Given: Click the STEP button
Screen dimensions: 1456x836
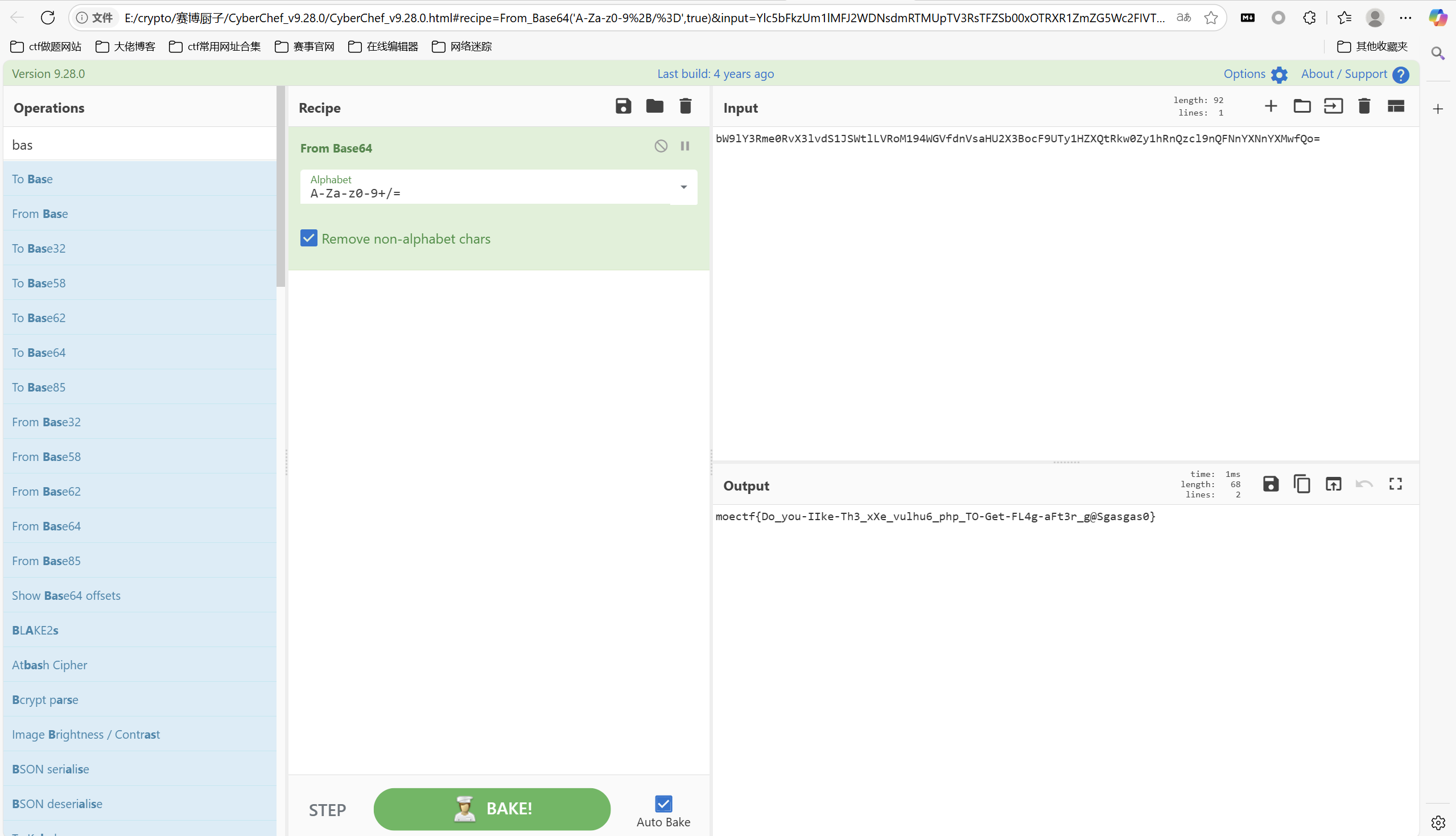Looking at the screenshot, I should point(327,810).
